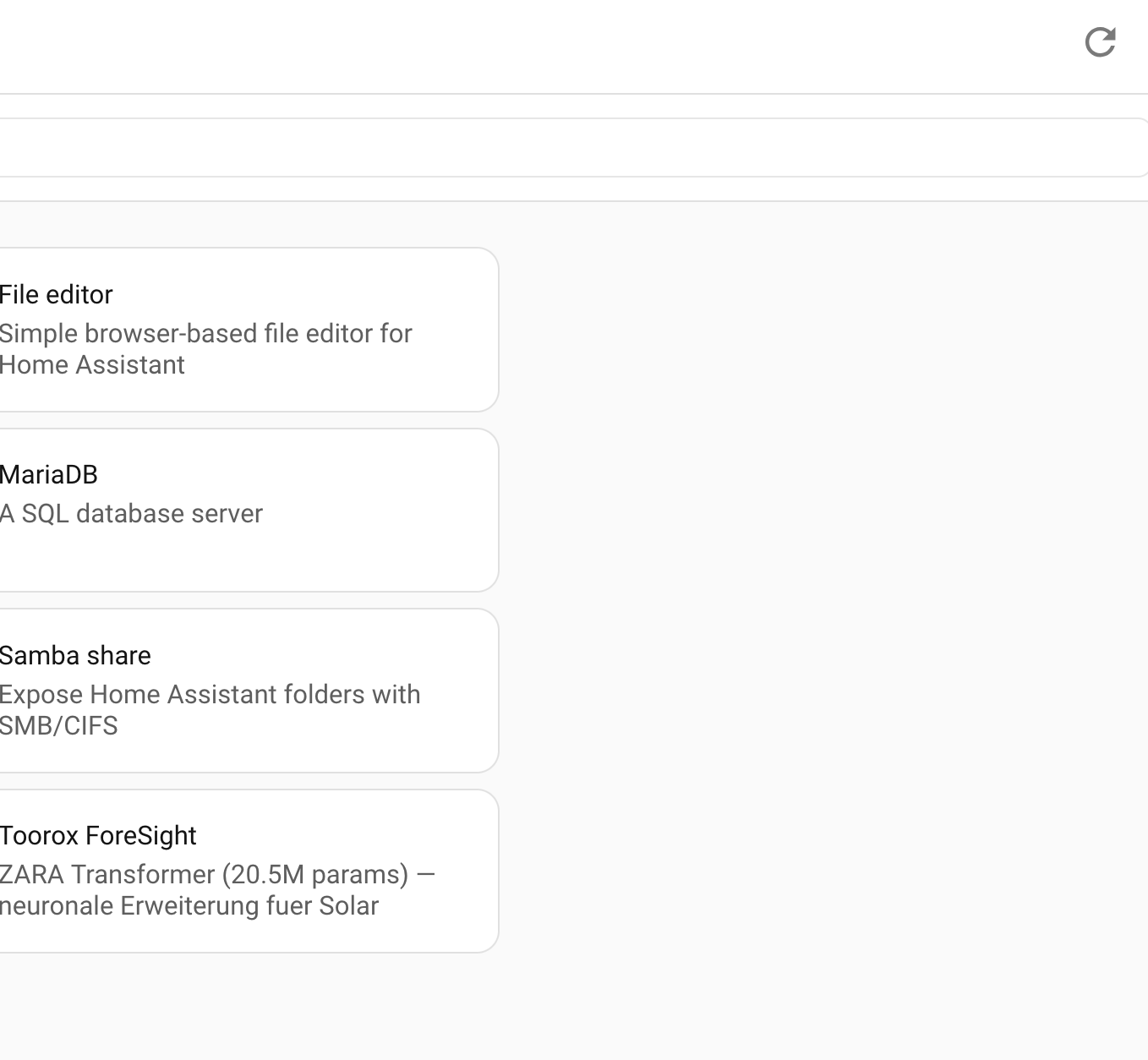Click the "File editor" title text
Viewport: 1148px width, 1060px height.
(x=57, y=295)
